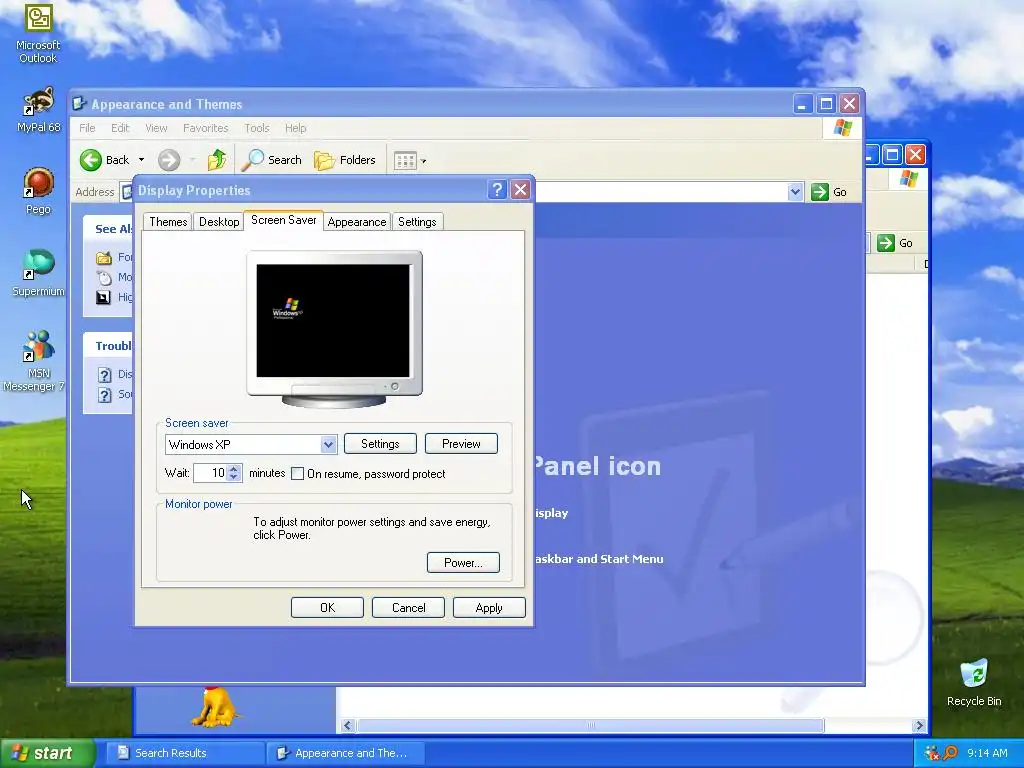1024x768 pixels.
Task: Click the Power... button
Action: pyautogui.click(x=463, y=563)
